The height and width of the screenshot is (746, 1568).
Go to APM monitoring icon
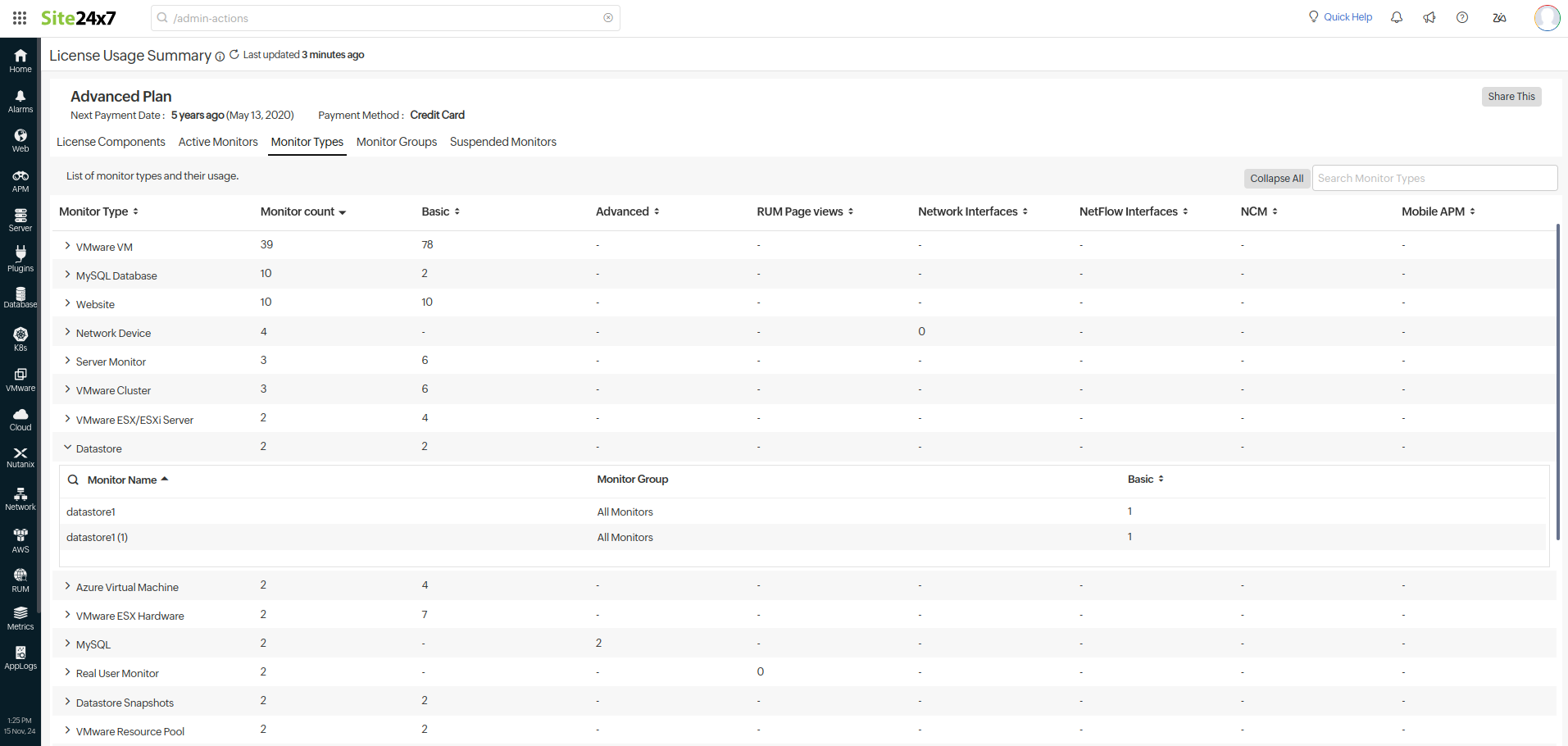pos(20,181)
